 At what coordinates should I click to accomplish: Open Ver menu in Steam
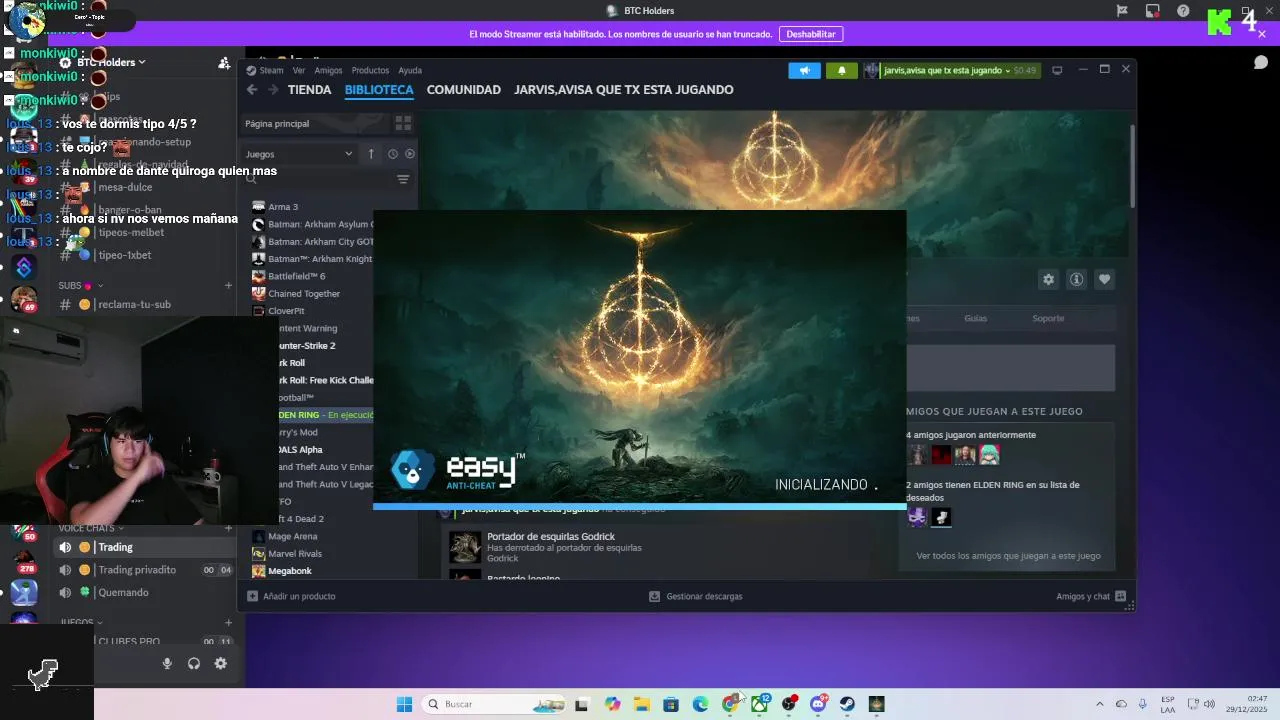tap(299, 70)
